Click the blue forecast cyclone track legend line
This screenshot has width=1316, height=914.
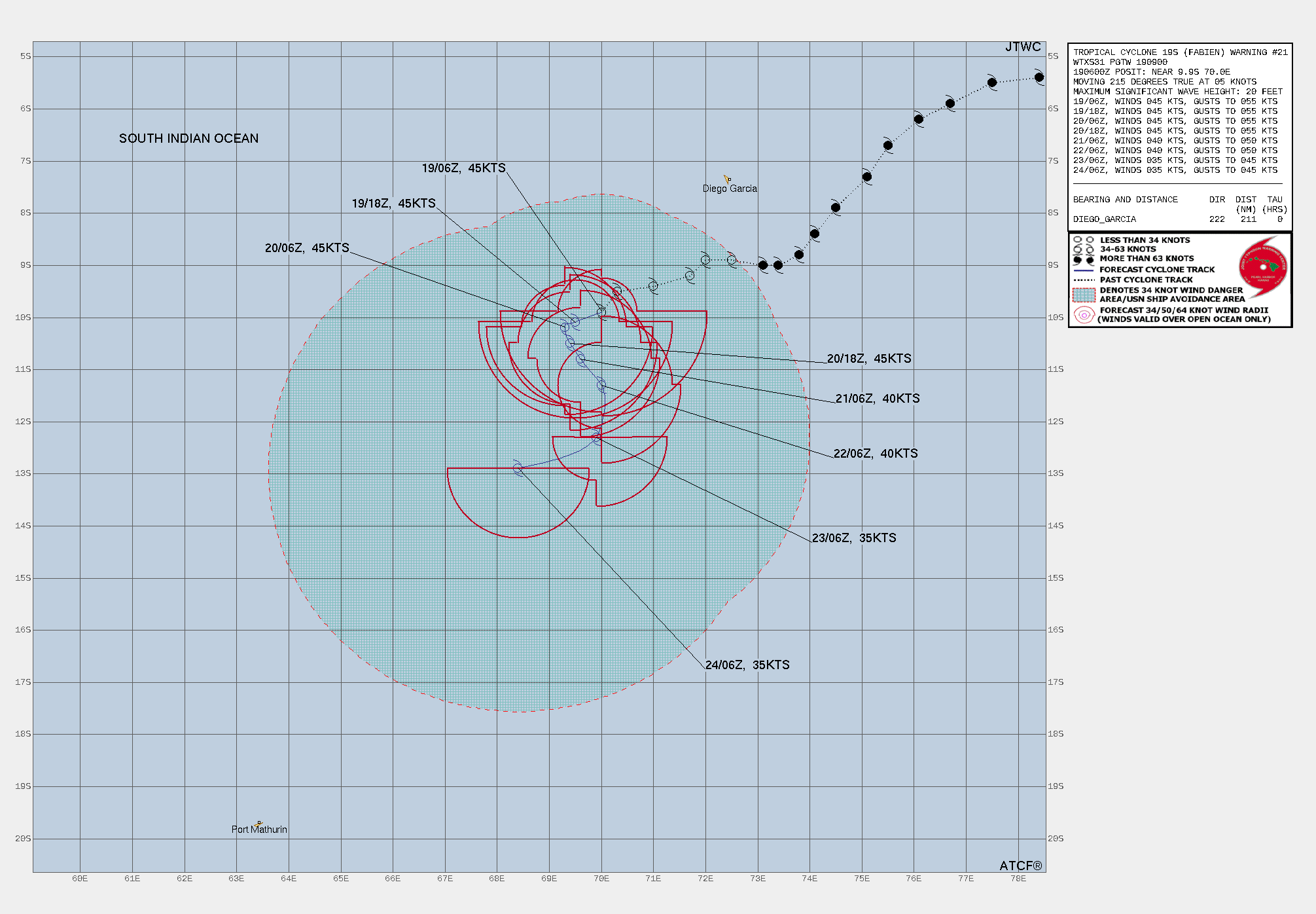click(1084, 270)
